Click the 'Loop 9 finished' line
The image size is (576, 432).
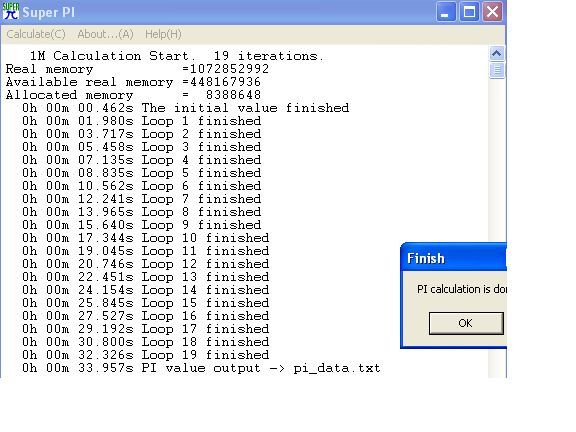click(141, 225)
